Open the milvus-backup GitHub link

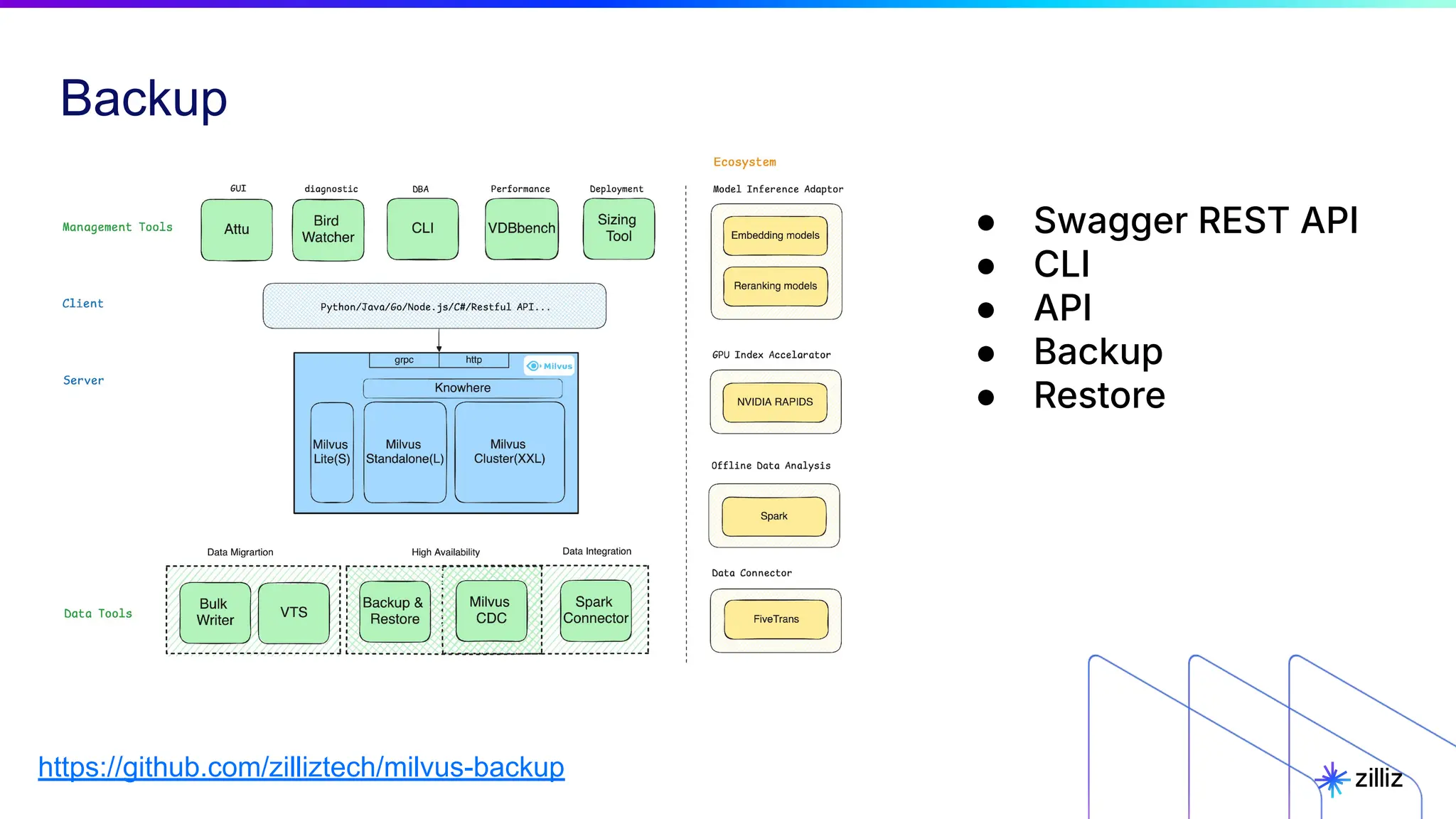tap(301, 767)
